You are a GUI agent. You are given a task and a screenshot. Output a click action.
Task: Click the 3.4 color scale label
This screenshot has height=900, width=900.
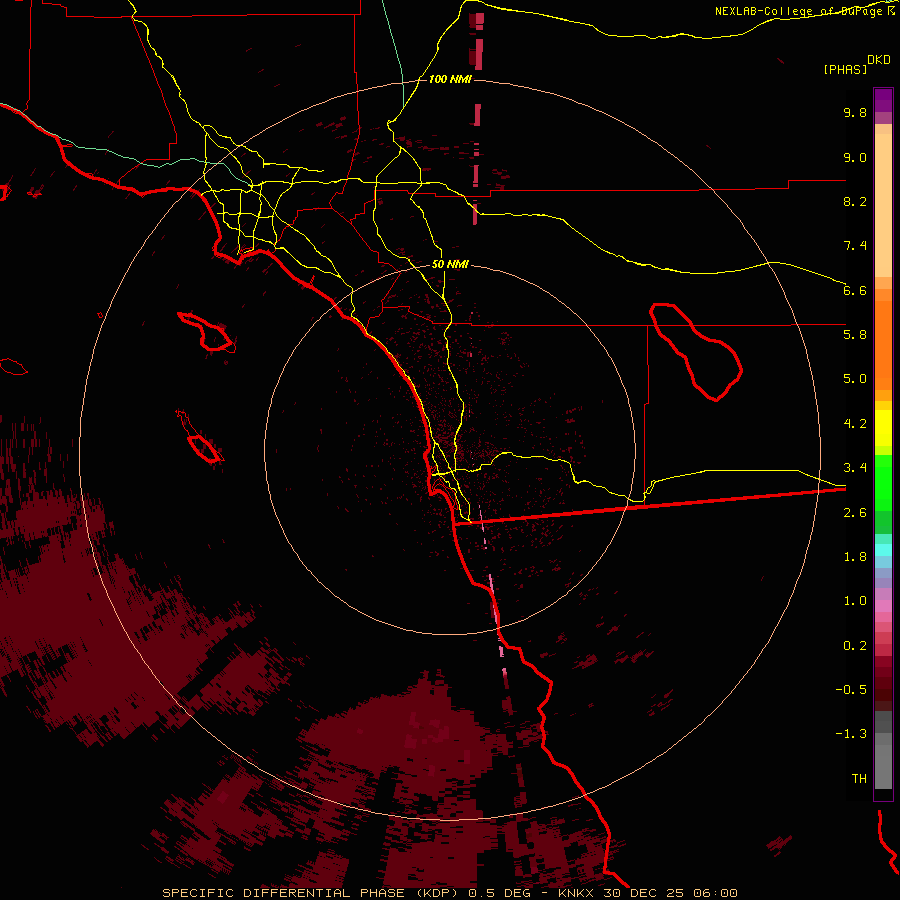tap(855, 468)
